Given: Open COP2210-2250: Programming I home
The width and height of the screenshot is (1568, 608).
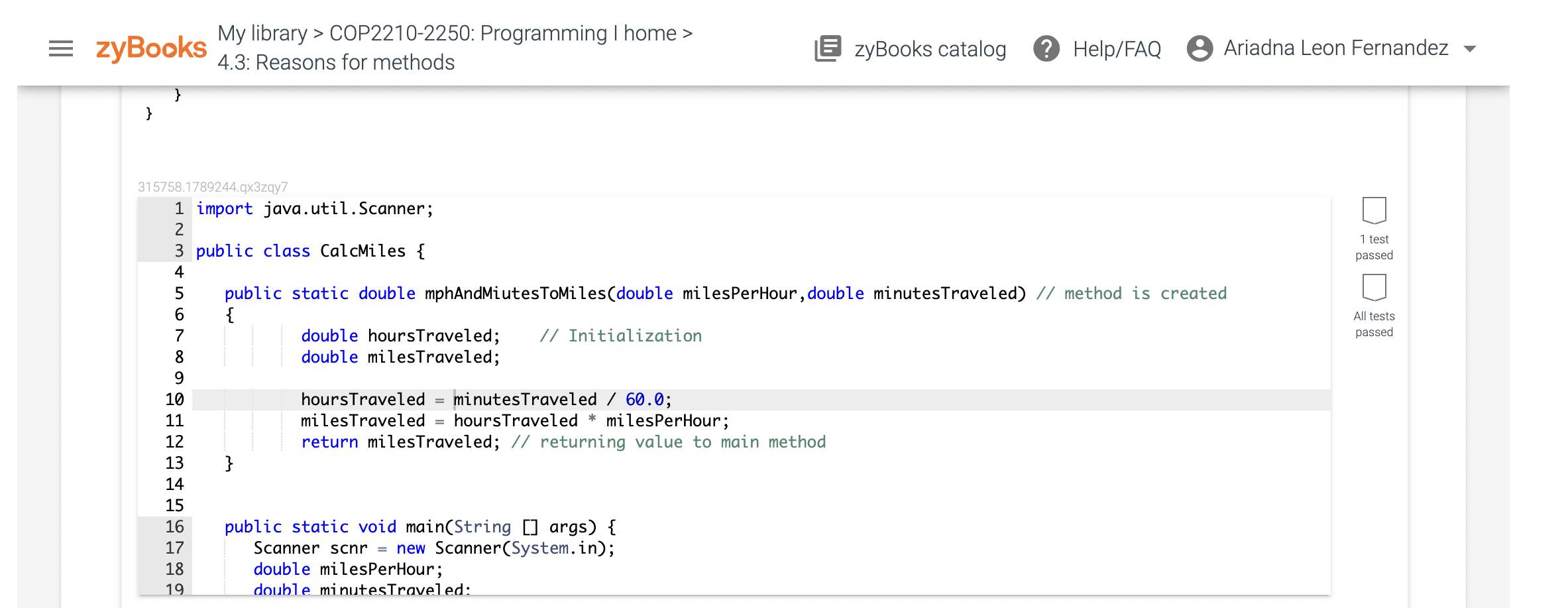Looking at the screenshot, I should point(502,33).
